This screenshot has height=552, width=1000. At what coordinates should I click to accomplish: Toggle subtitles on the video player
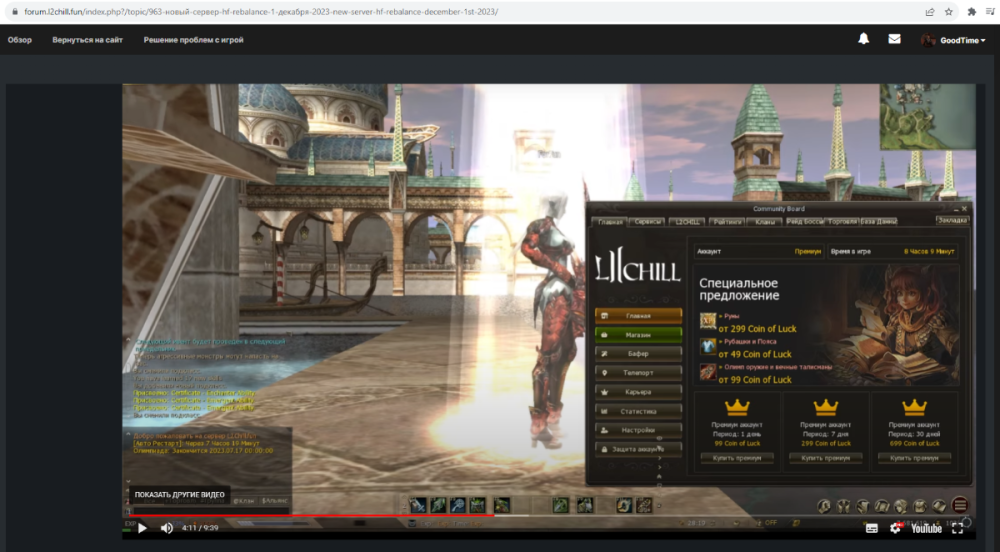[x=872, y=528]
